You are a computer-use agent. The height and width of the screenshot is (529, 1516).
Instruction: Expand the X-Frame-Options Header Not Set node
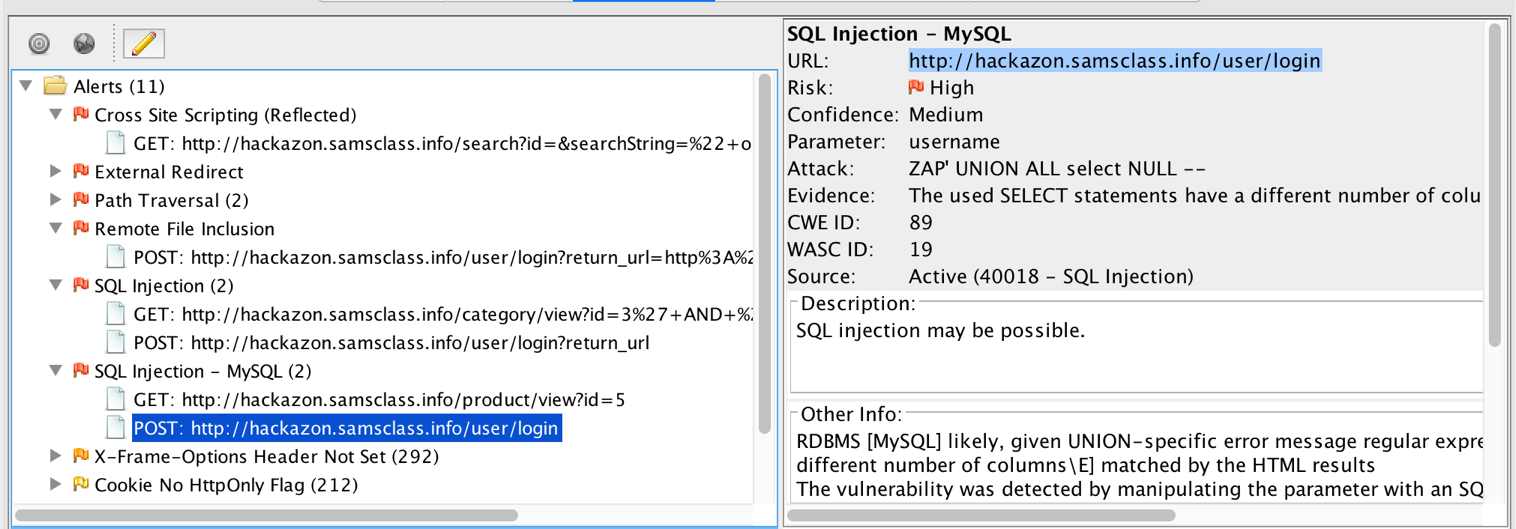(x=57, y=457)
